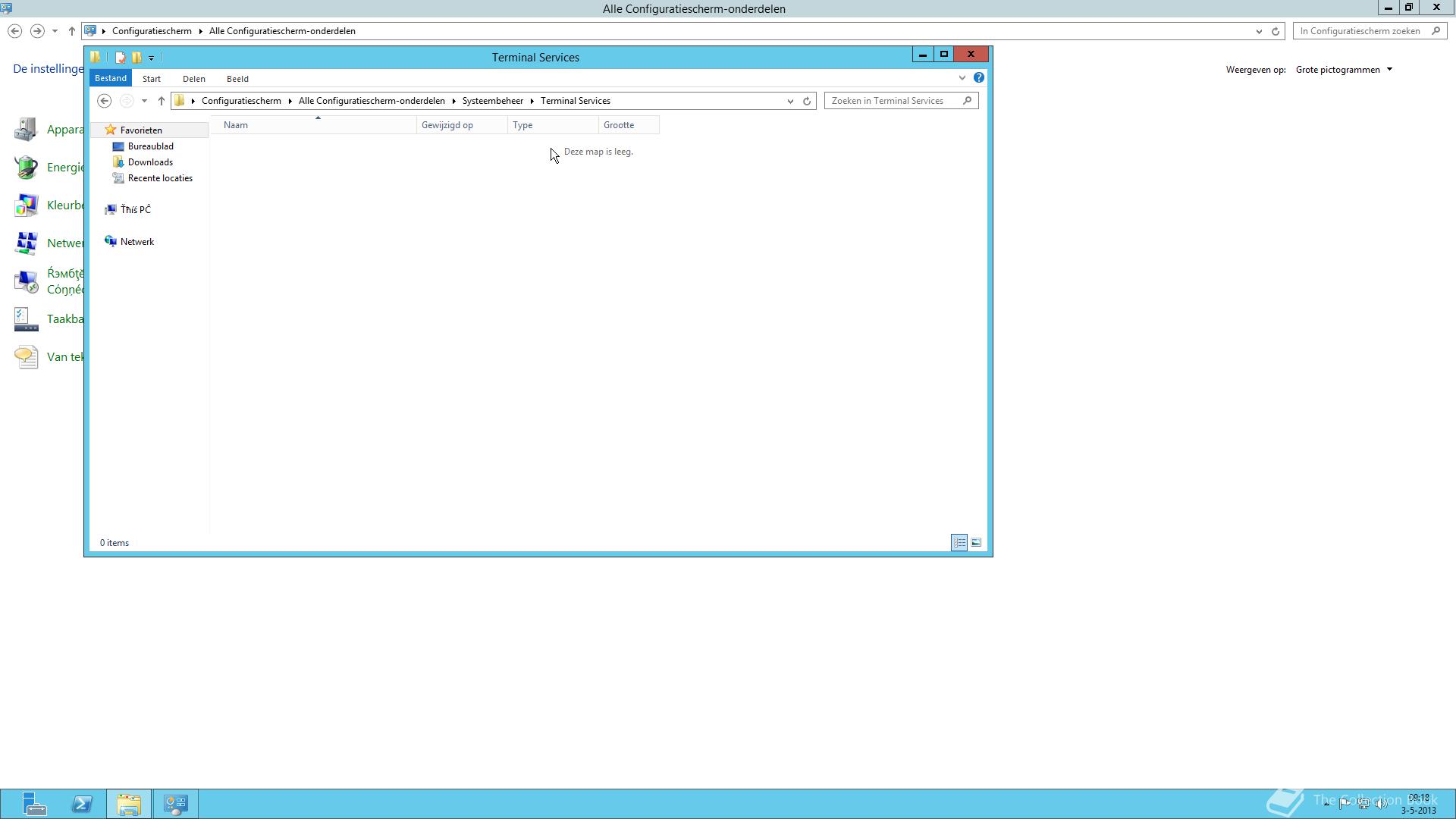Open the Beeld ribbon tab

pyautogui.click(x=237, y=79)
